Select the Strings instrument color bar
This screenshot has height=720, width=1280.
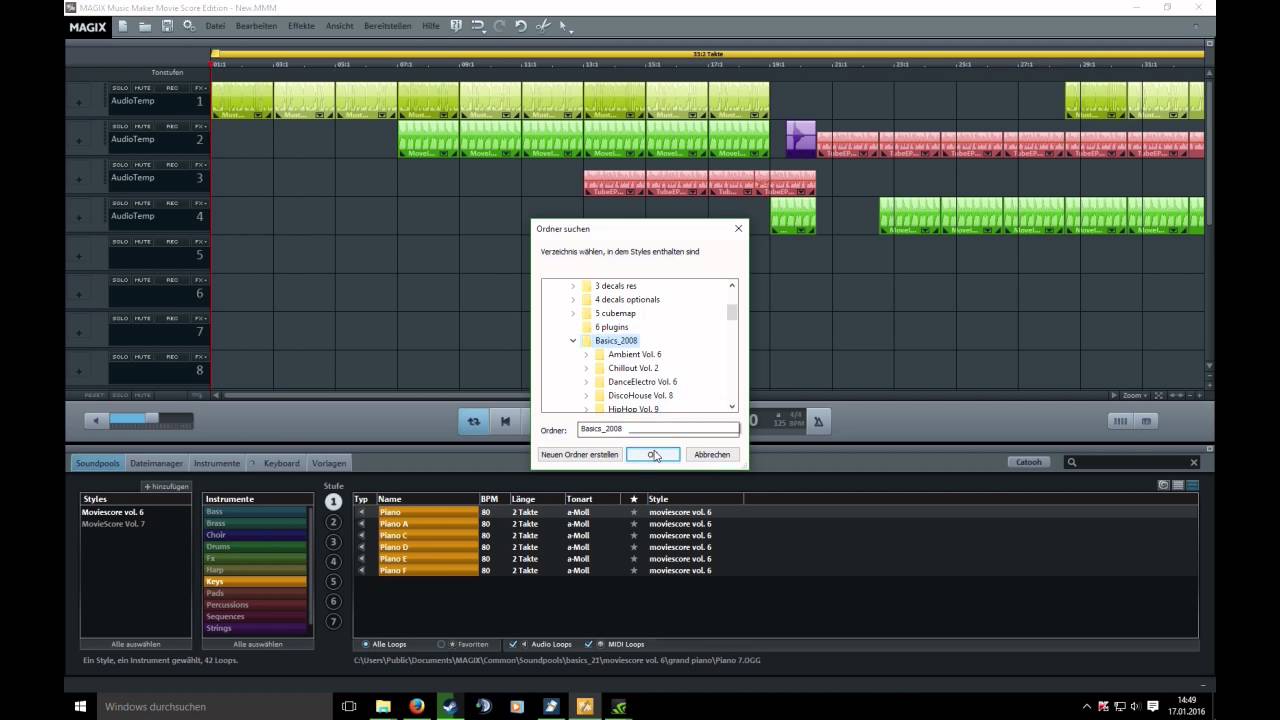pos(256,628)
